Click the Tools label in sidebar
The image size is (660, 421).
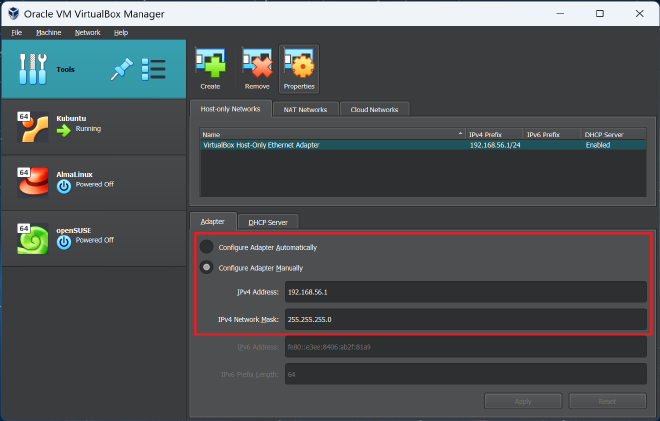(66, 69)
